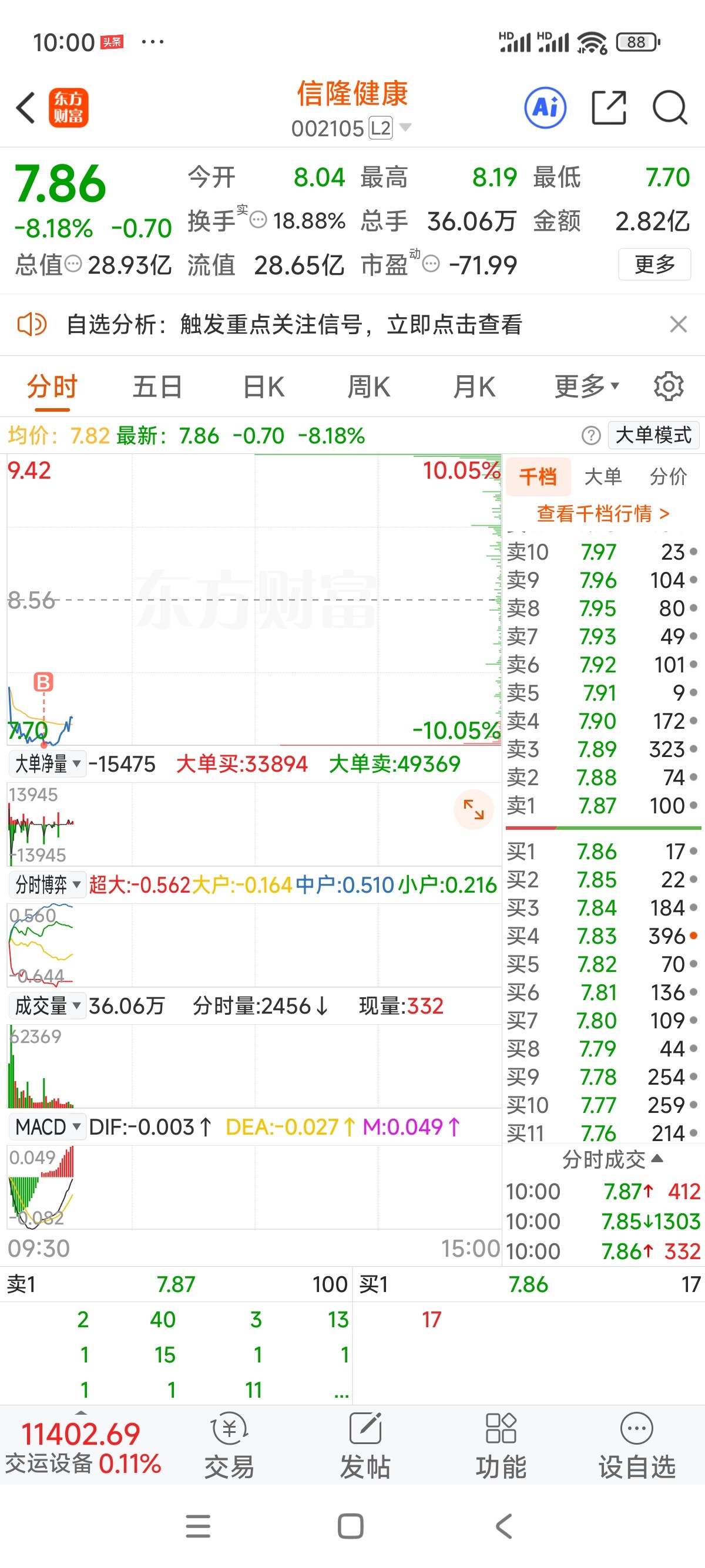Open the MACD indicator dropdown

(x=48, y=1127)
